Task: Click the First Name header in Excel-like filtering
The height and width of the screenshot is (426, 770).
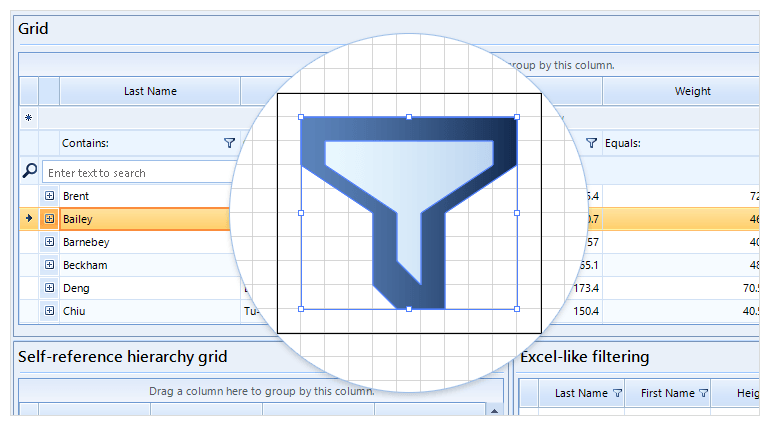Action: pyautogui.click(x=668, y=393)
